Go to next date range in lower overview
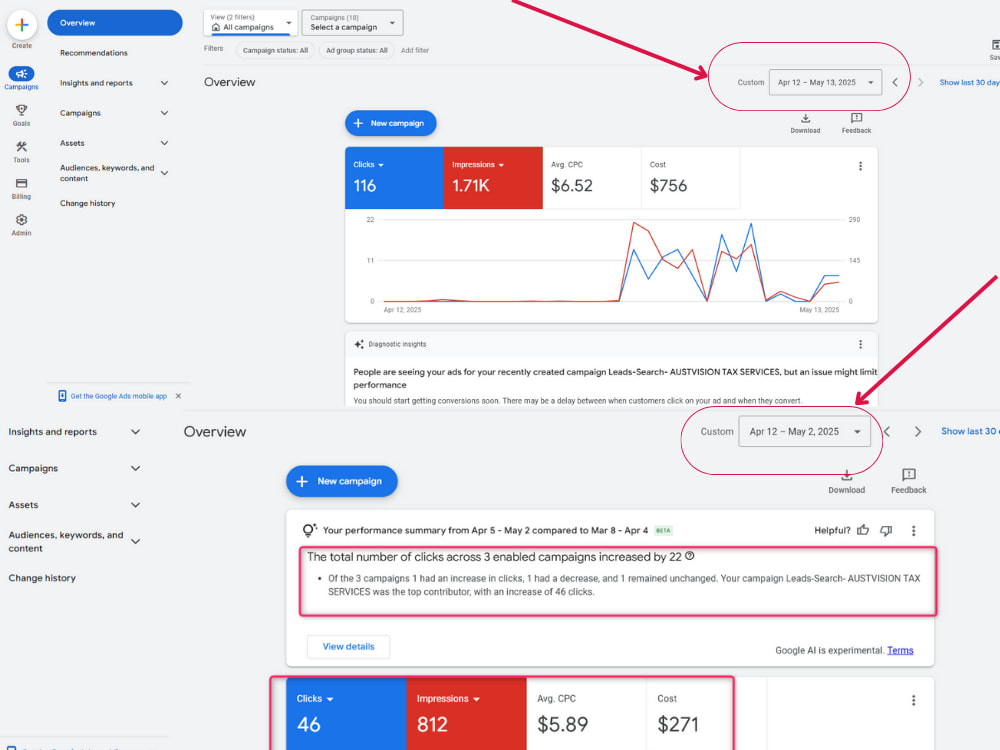The image size is (1000, 750). pyautogui.click(x=918, y=432)
